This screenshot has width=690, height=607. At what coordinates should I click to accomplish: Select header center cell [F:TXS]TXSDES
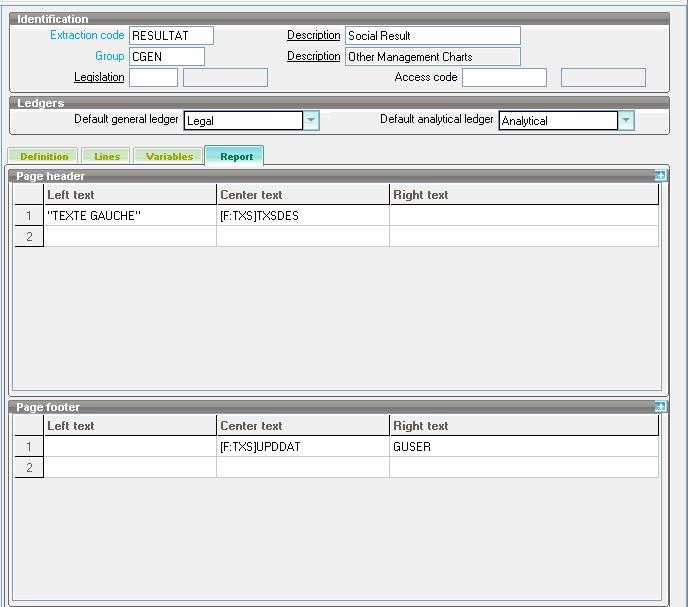(302, 216)
